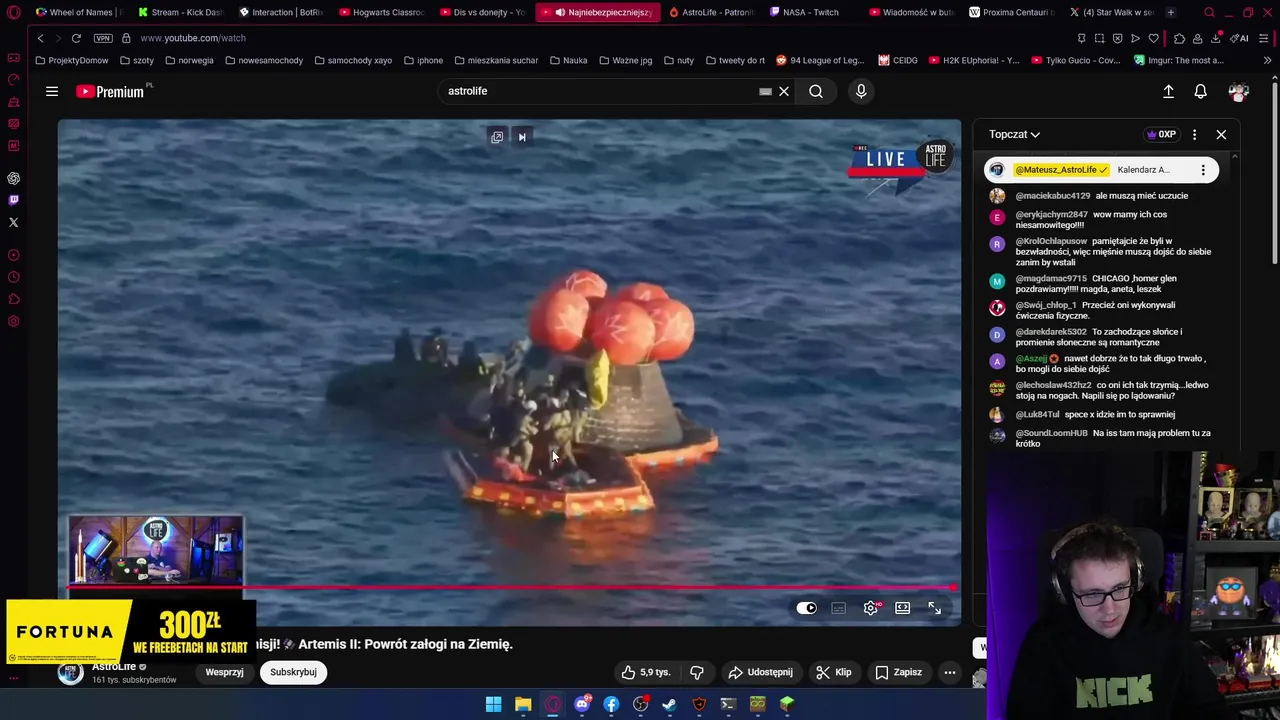Toggle the VPN badge in address bar
Viewport: 1280px width, 720px height.
pyautogui.click(x=103, y=38)
